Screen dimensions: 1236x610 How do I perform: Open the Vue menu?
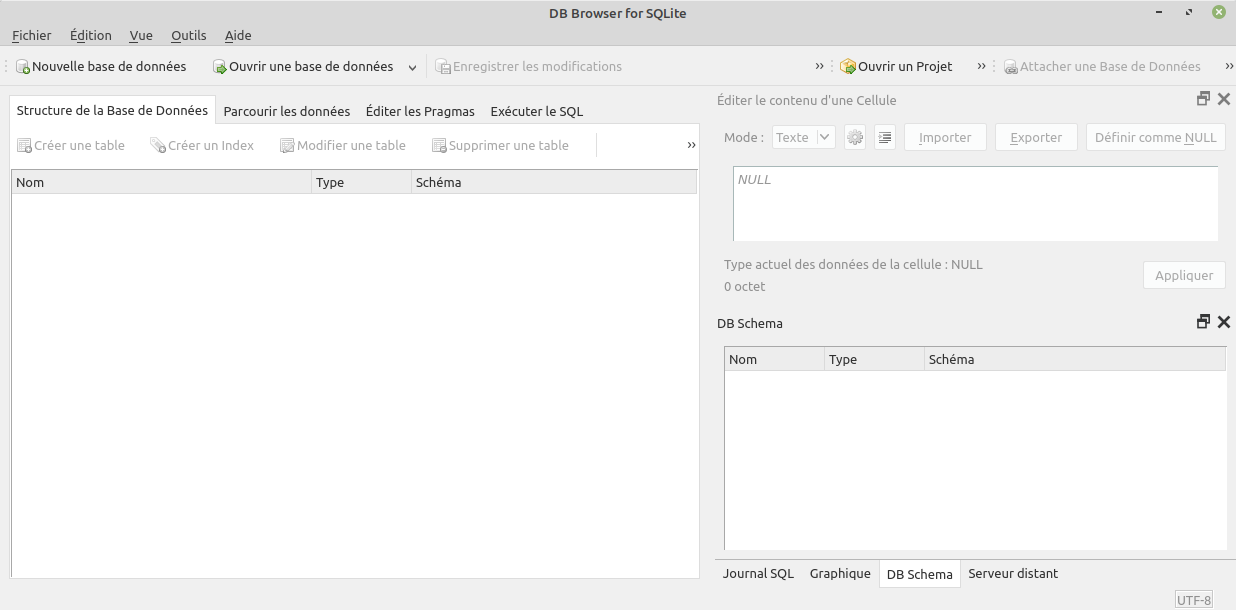[x=141, y=35]
